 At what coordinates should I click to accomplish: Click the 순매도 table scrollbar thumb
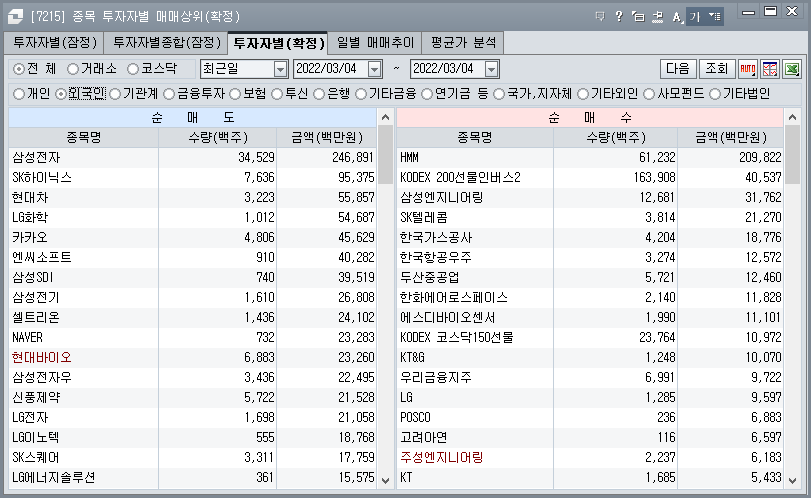pos(385,155)
